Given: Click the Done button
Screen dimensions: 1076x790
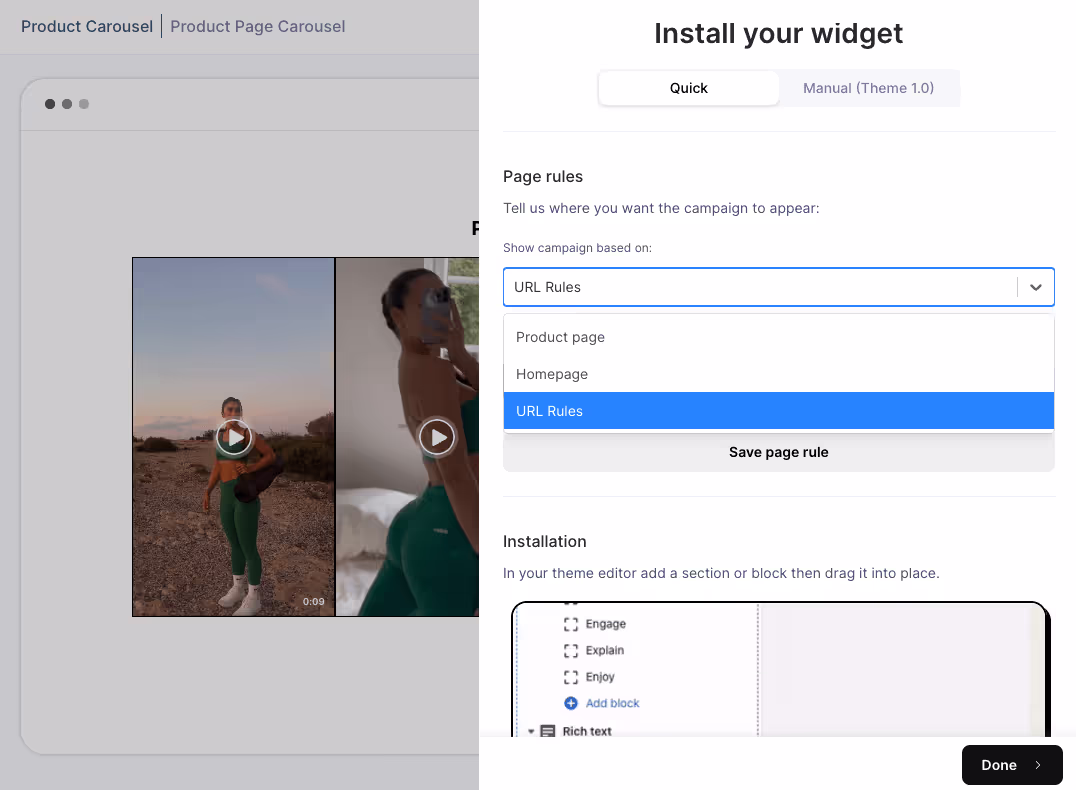Looking at the screenshot, I should click(x=1011, y=765).
